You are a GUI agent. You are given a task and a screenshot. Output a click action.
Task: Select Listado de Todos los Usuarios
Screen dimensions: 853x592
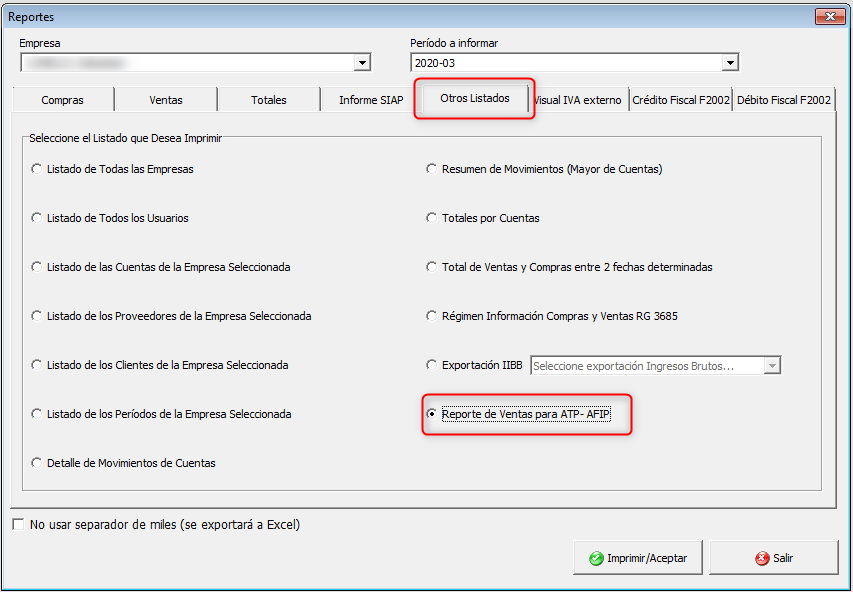[38, 218]
